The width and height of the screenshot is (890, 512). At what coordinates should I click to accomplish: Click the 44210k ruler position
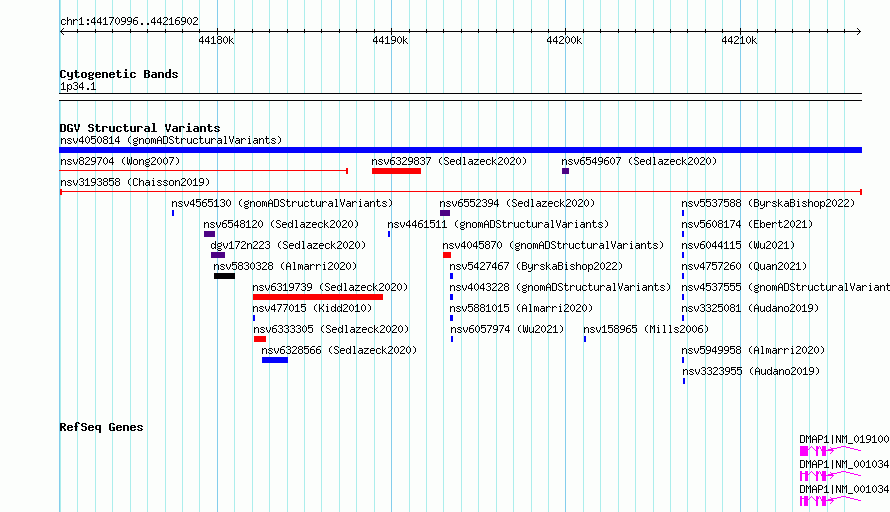(739, 40)
